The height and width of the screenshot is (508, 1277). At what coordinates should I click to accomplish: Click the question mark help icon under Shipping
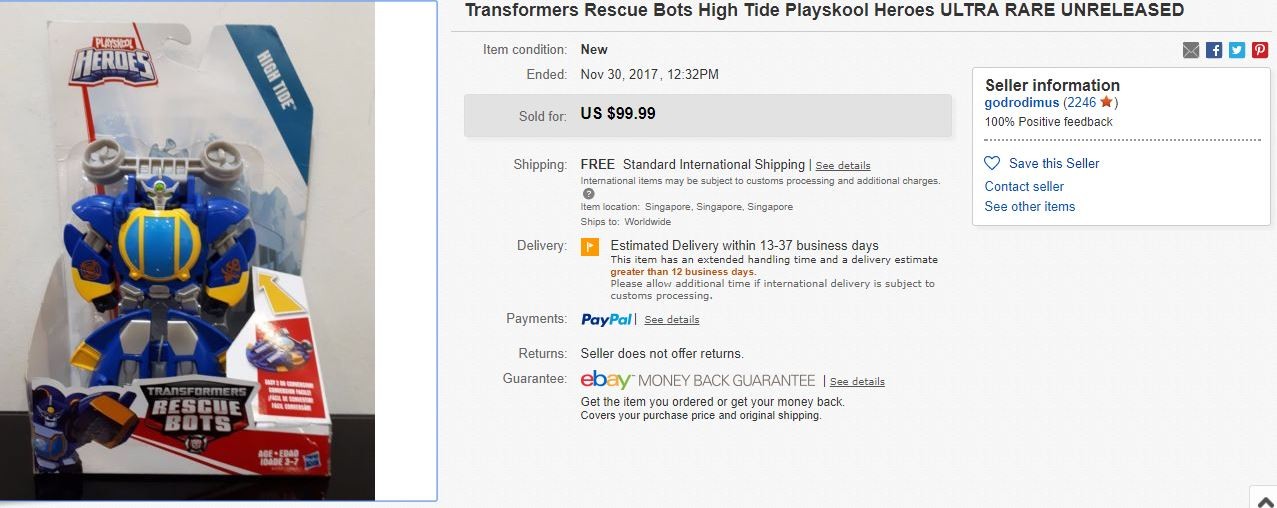coord(588,194)
